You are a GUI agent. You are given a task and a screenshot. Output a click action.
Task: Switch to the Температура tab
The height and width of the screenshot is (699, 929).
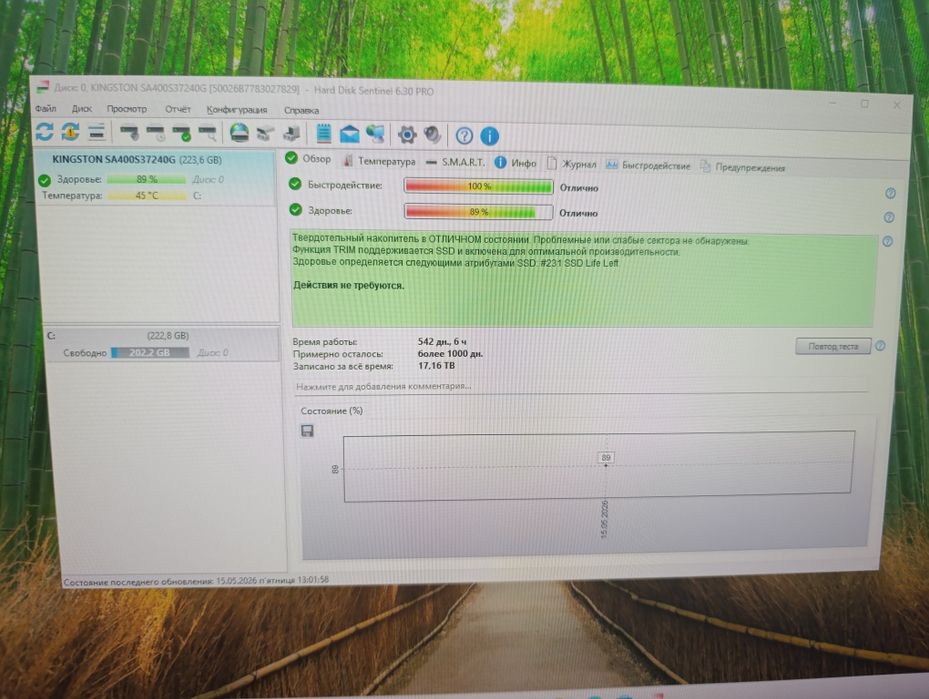(380, 161)
